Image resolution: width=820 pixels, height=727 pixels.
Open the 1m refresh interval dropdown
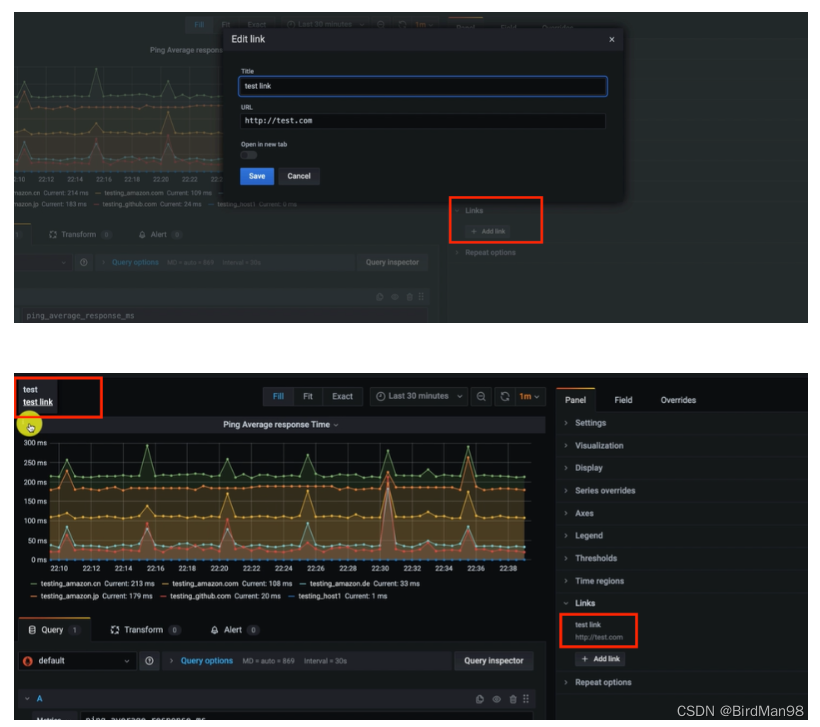click(x=529, y=396)
